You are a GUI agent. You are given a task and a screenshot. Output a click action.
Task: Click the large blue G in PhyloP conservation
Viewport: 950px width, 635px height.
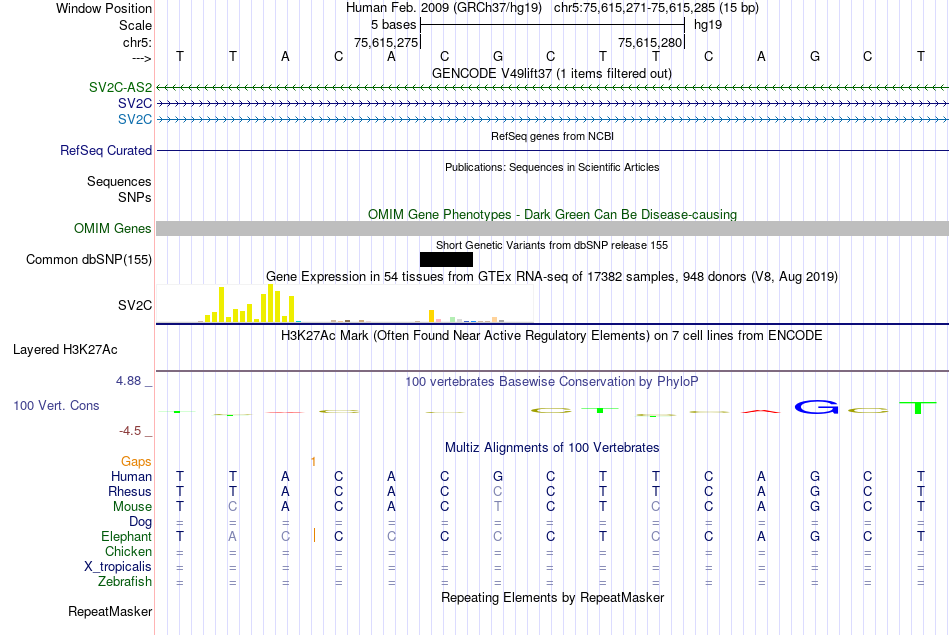tap(816, 407)
